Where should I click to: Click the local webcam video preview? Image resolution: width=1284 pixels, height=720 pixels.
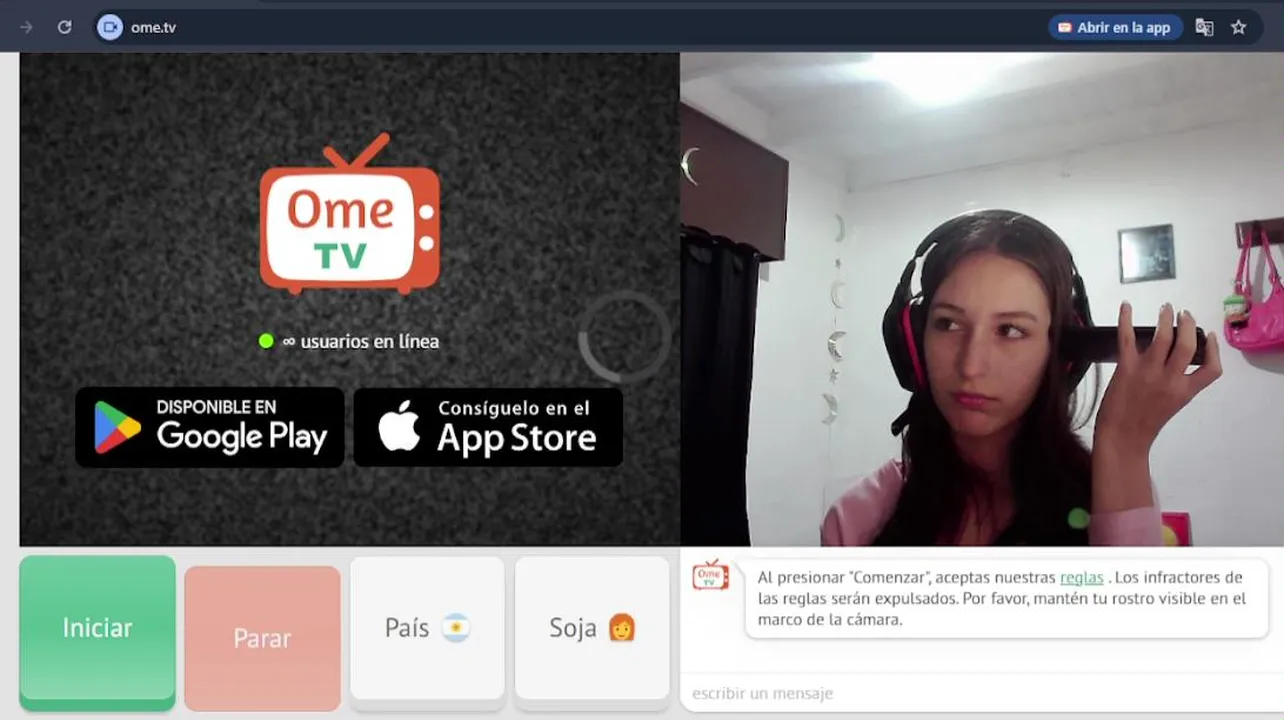pyautogui.click(x=982, y=299)
